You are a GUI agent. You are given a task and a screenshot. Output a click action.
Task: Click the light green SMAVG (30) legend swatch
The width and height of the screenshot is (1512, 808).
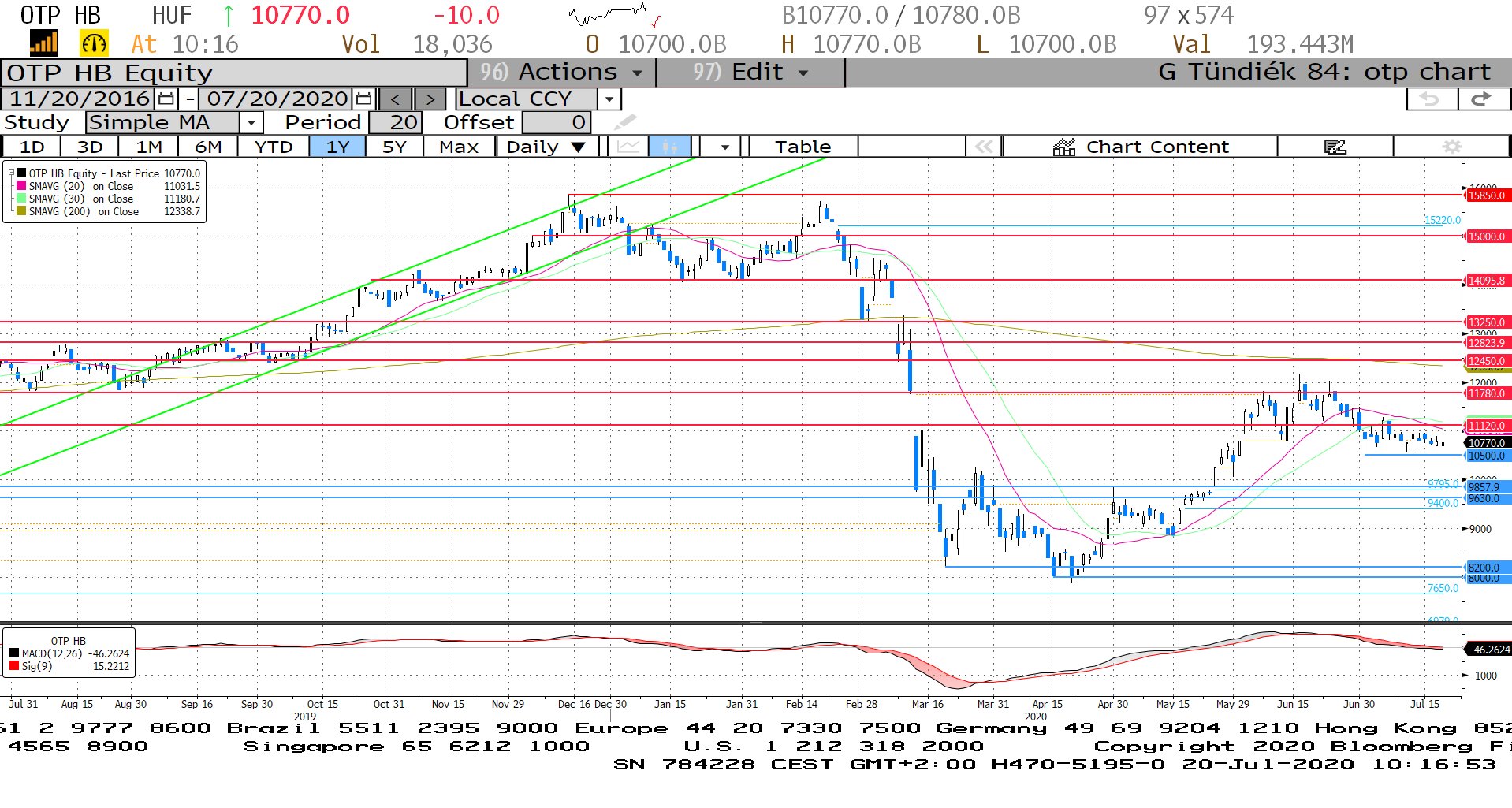click(21, 199)
